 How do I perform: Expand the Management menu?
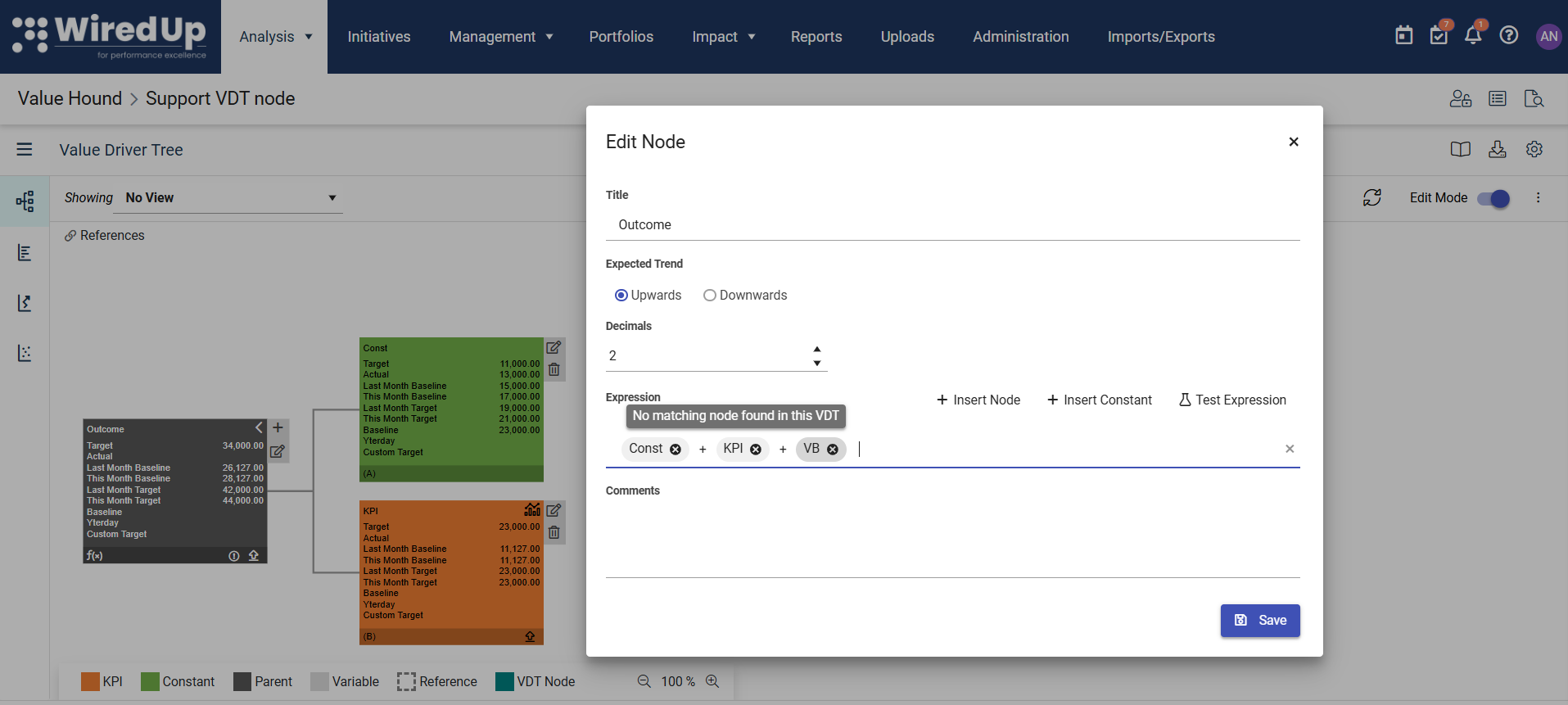[500, 37]
